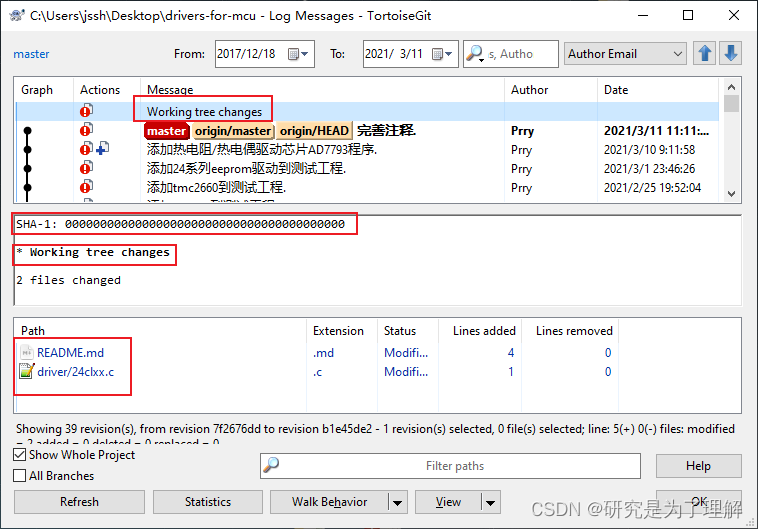The image size is (758, 529).
Task: Expand the Walk Behavior dropdown arrow
Action: (397, 502)
